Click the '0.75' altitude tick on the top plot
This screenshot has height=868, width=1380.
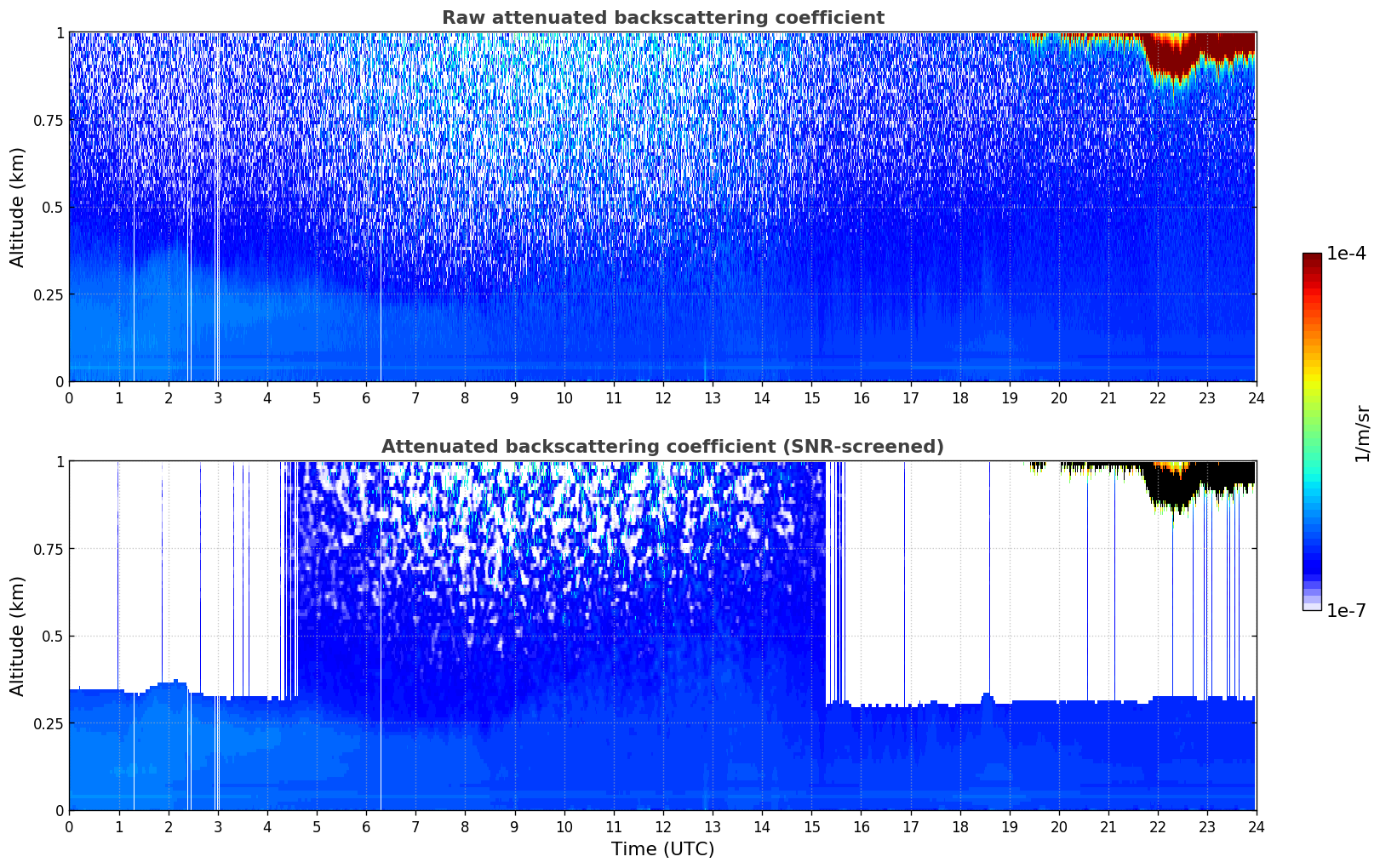coord(49,120)
